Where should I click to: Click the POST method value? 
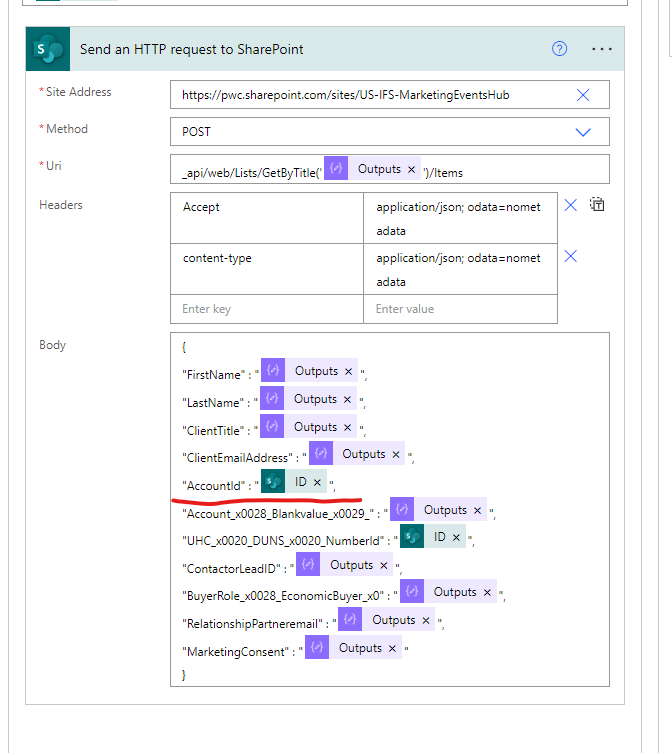tap(196, 132)
